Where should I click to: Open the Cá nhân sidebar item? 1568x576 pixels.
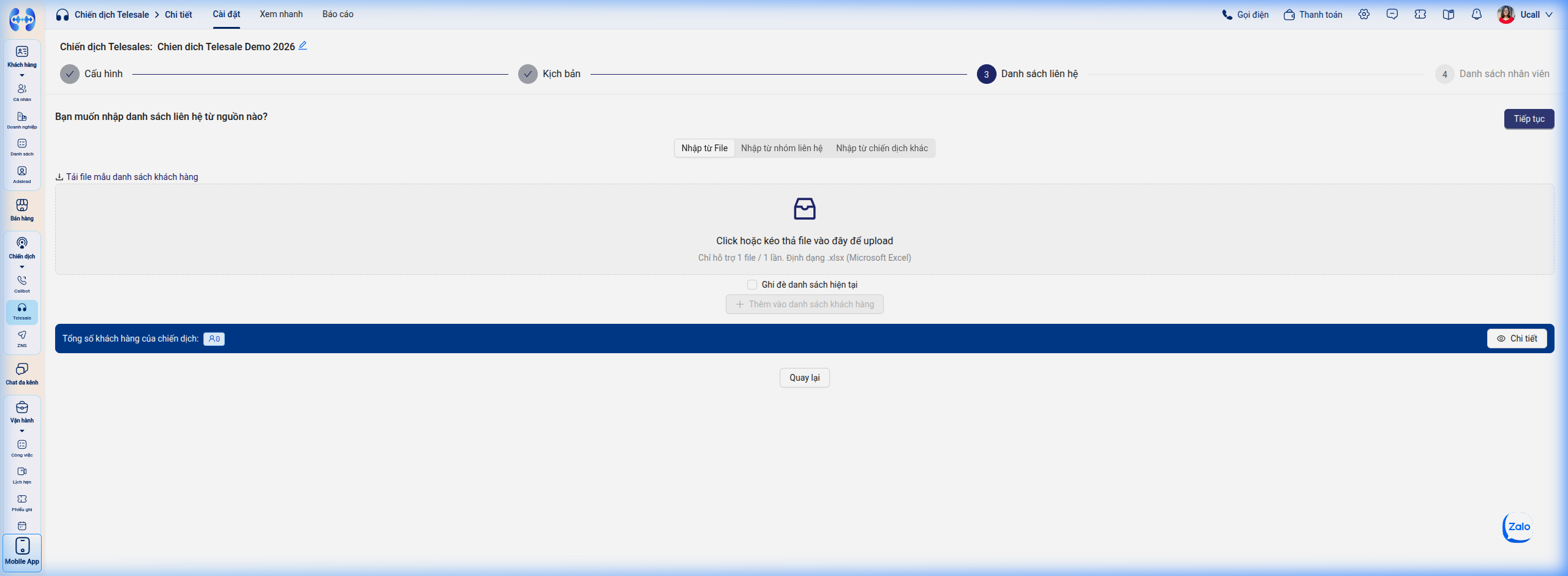(22, 92)
